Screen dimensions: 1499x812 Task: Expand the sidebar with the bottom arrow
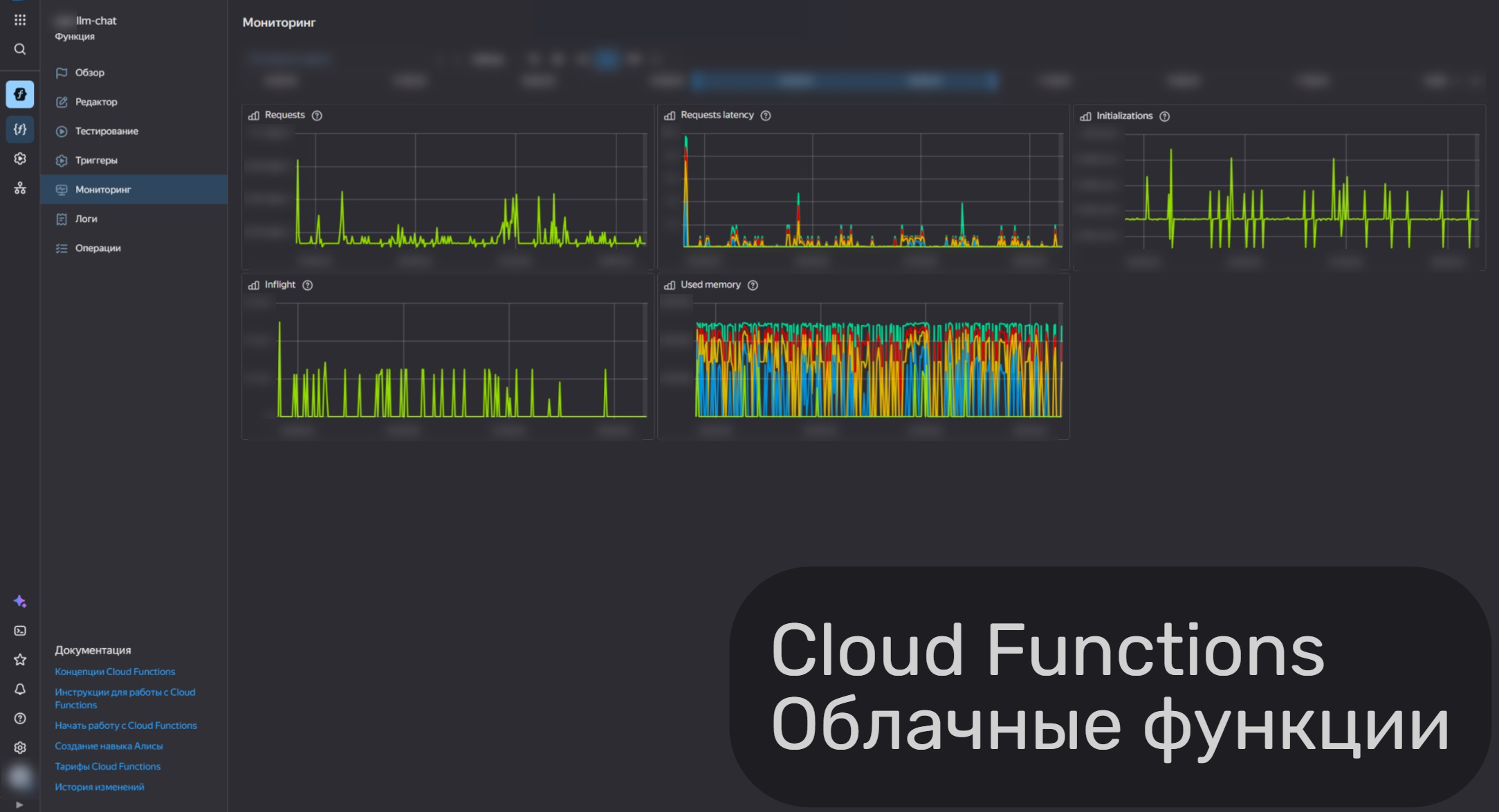click(19, 804)
